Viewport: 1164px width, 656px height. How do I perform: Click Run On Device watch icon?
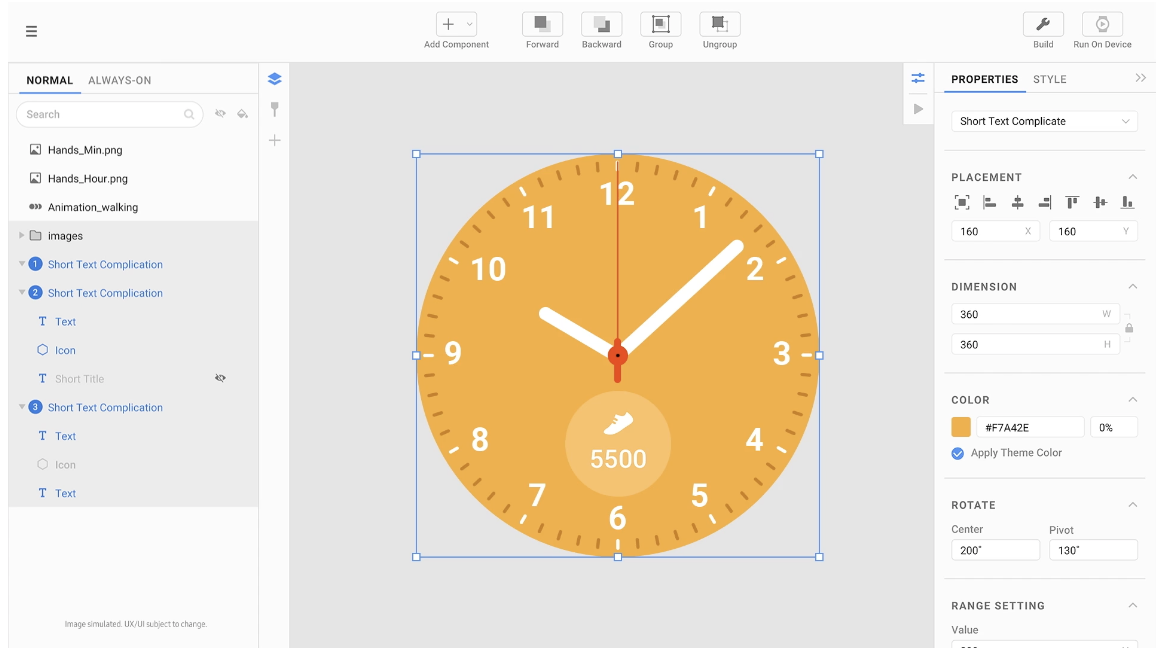coord(1102,25)
